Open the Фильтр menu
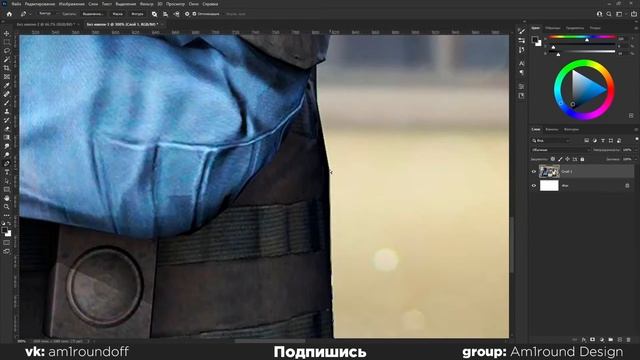 pyautogui.click(x=147, y=4)
